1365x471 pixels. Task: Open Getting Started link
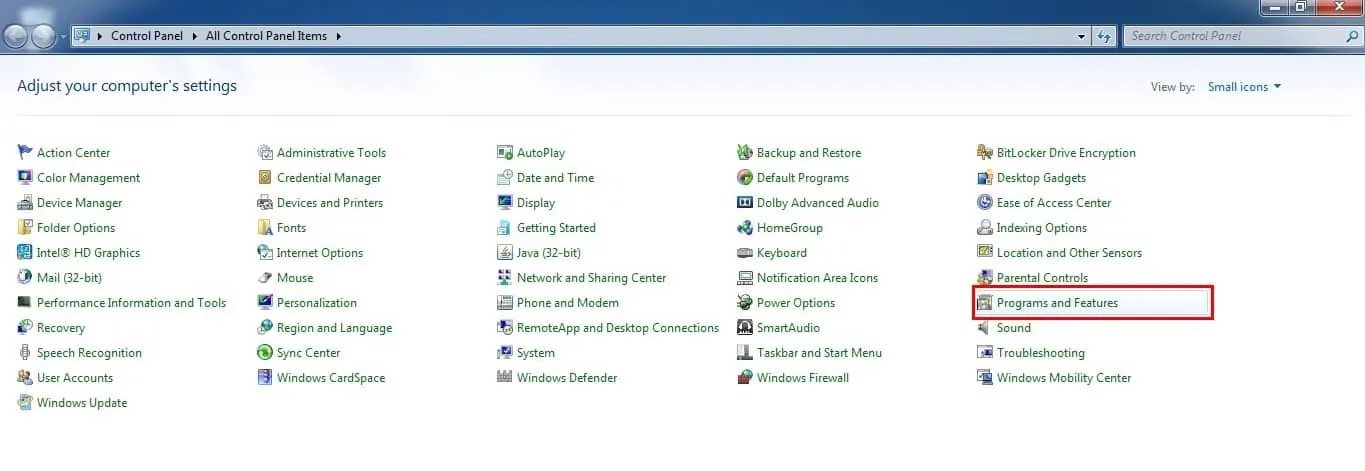pos(556,228)
